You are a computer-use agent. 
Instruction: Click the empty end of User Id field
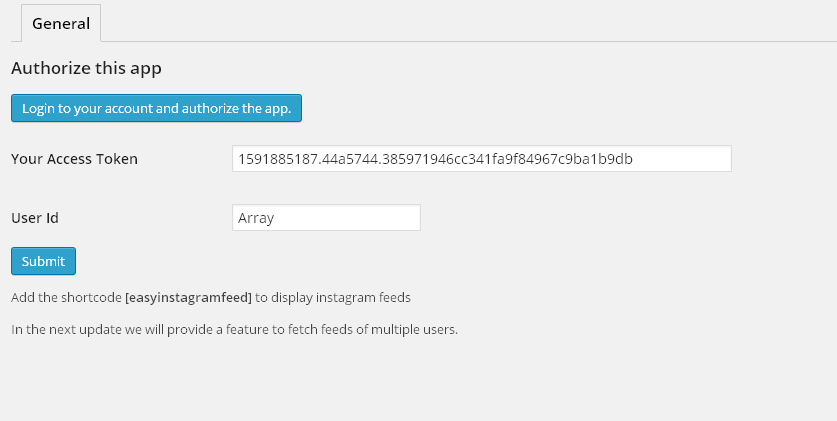click(380, 218)
